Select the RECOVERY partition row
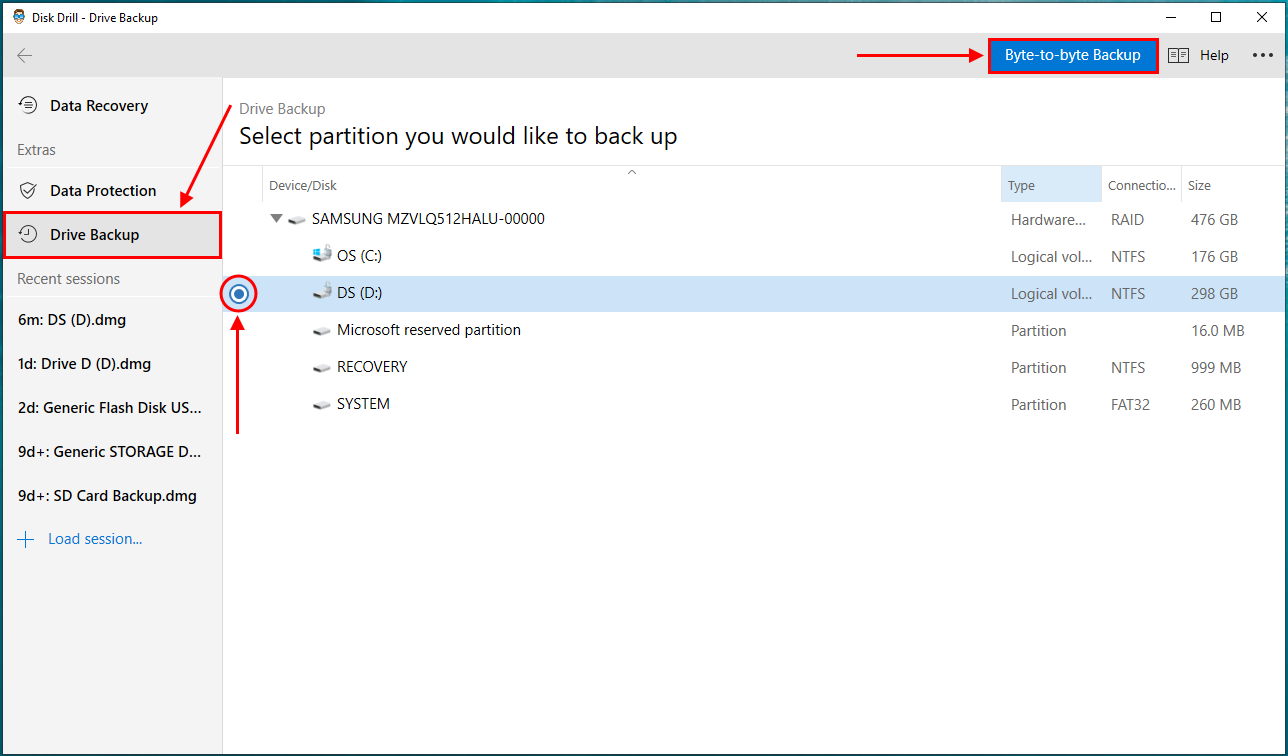Viewport: 1288px width, 756px height. coord(755,367)
